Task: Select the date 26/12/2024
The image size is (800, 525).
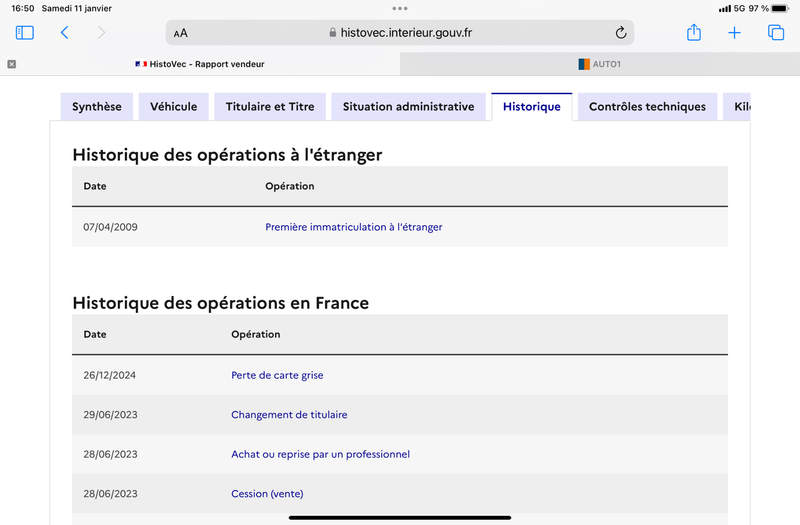Action: coord(110,375)
